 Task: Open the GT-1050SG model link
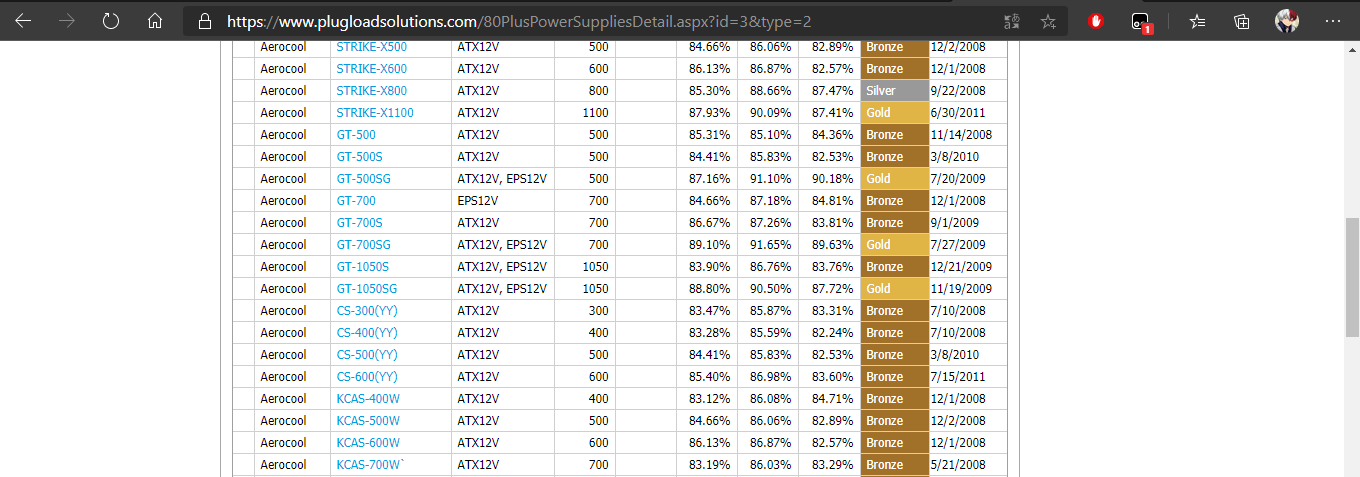click(366, 289)
